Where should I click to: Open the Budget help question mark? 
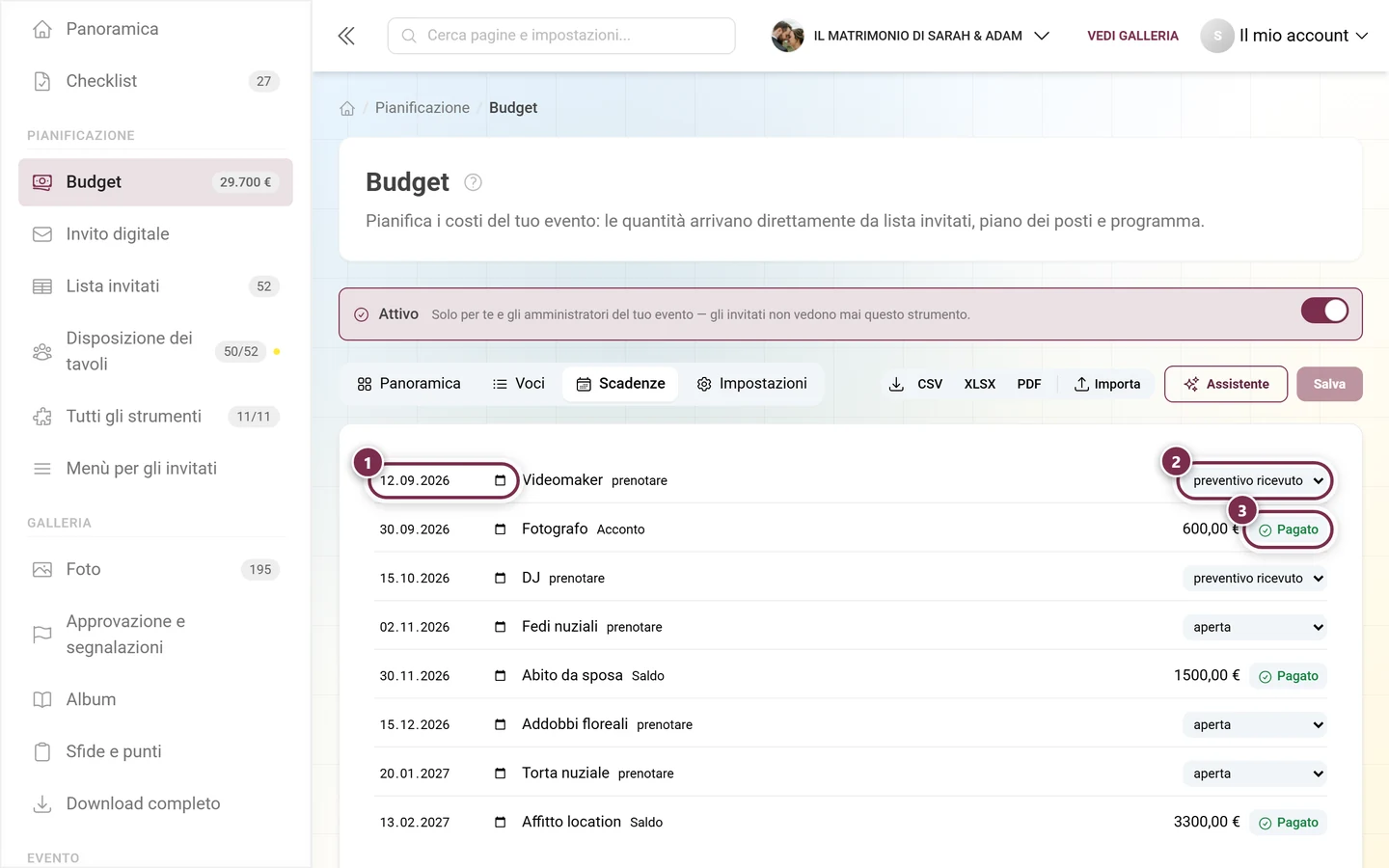[473, 182]
